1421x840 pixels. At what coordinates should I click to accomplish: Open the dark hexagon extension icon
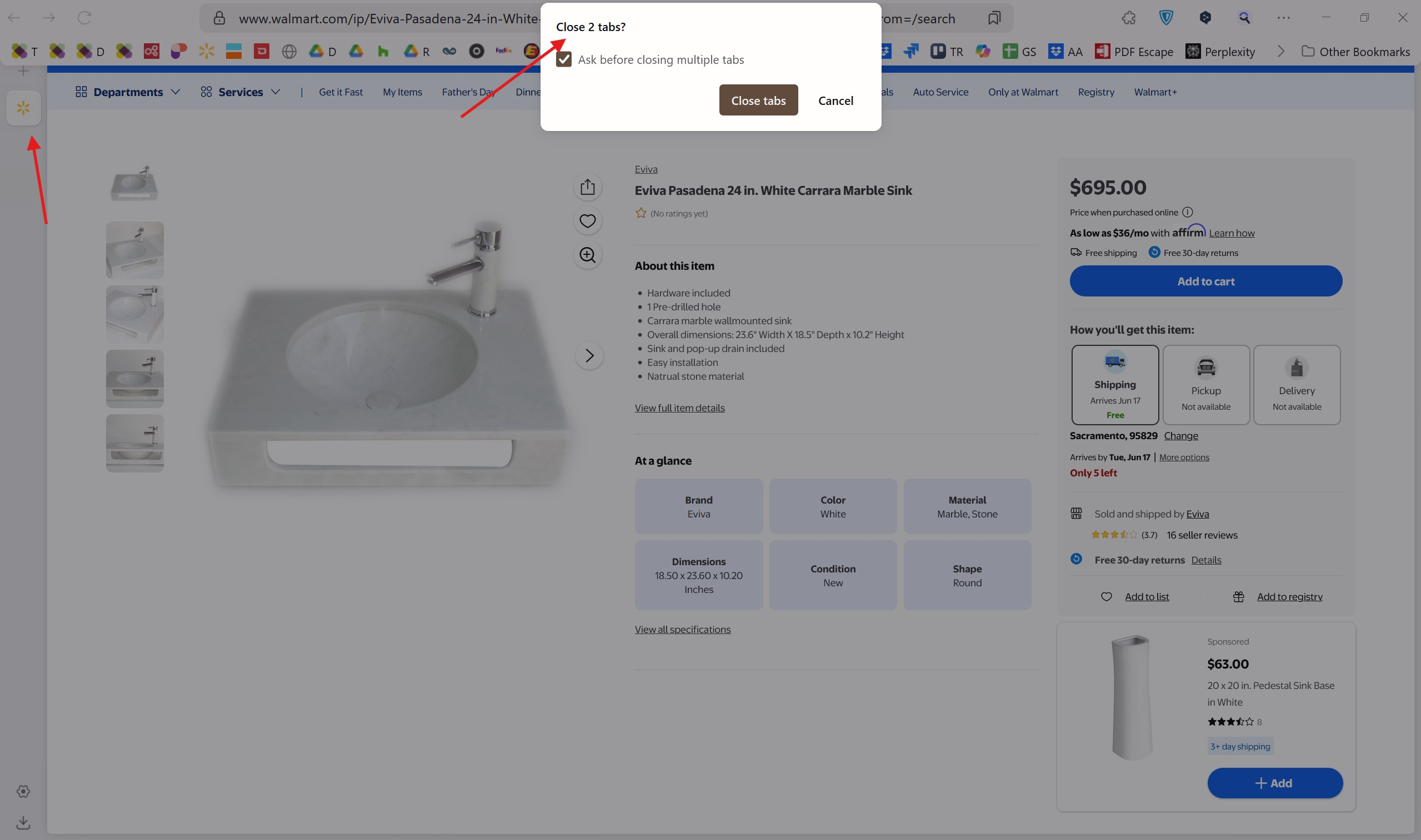point(1205,18)
